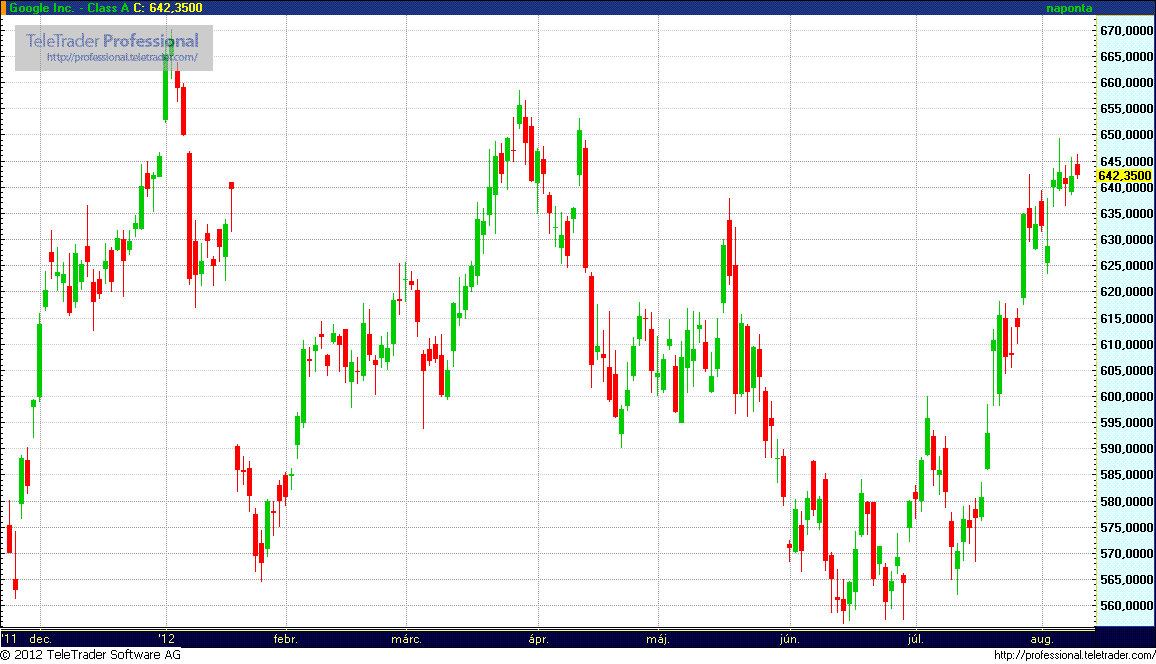
Task: Click the 'naponta' interval label
Action: 1069,7
